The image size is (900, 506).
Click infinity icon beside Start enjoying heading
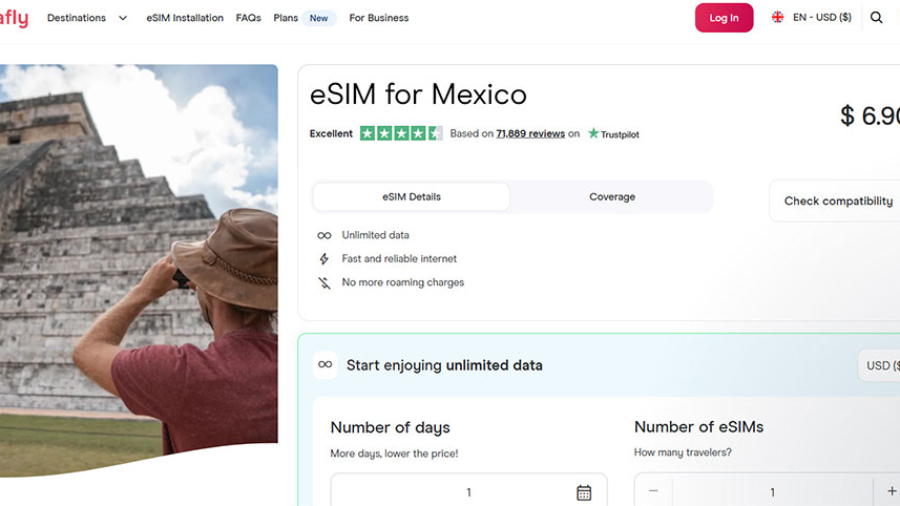pos(325,365)
